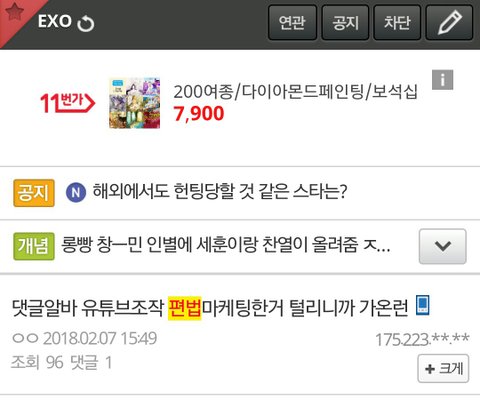
Task: Open the 연관 related galleries tab
Action: coord(292,22)
